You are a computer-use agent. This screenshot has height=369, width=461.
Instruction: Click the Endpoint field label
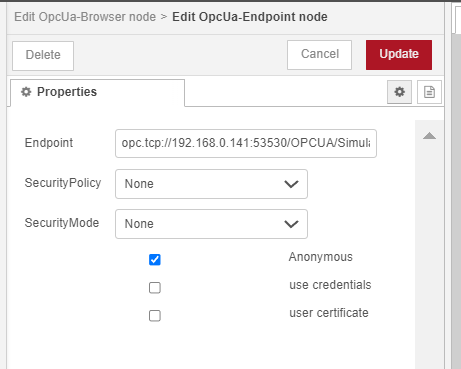(49, 143)
